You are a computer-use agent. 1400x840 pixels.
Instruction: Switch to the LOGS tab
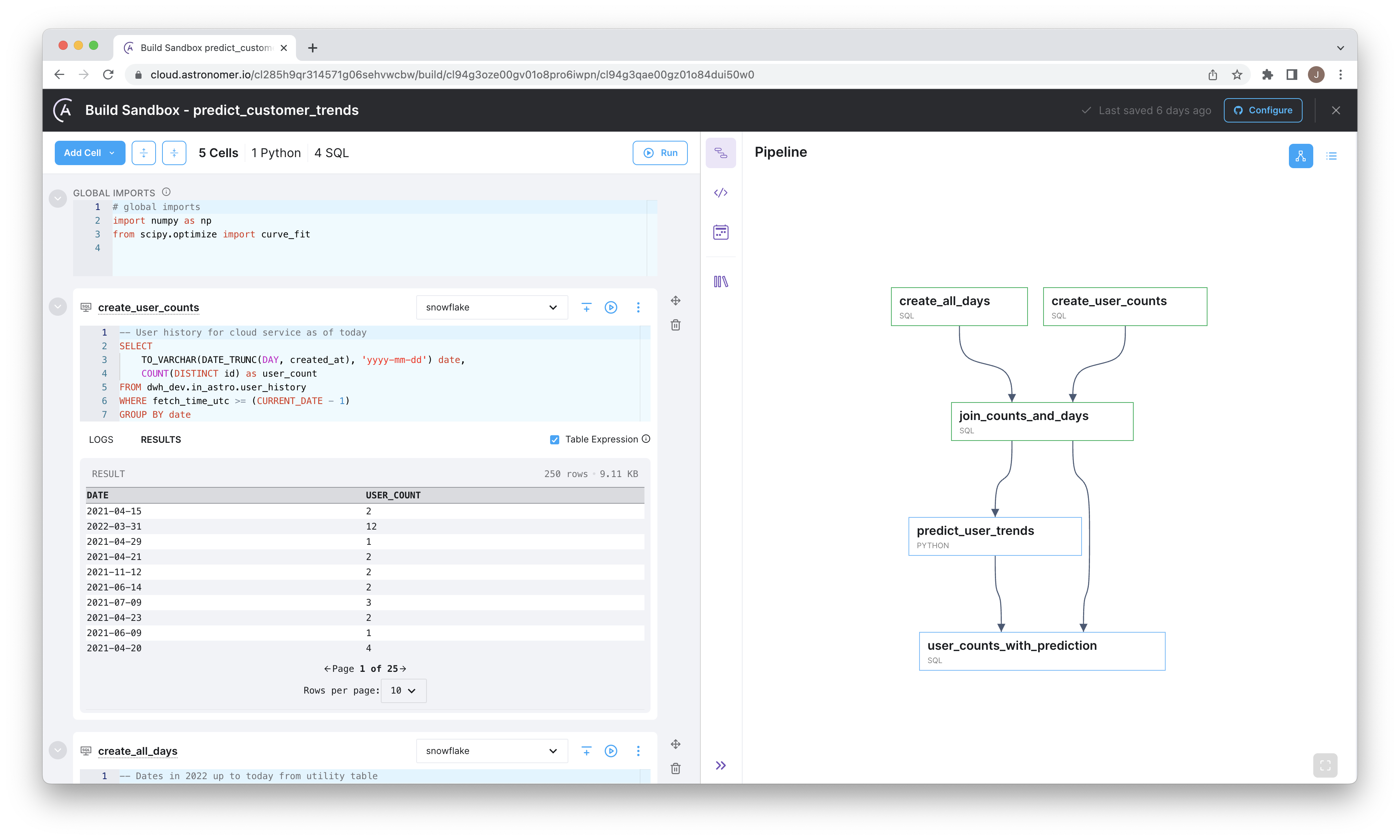pyautogui.click(x=101, y=440)
